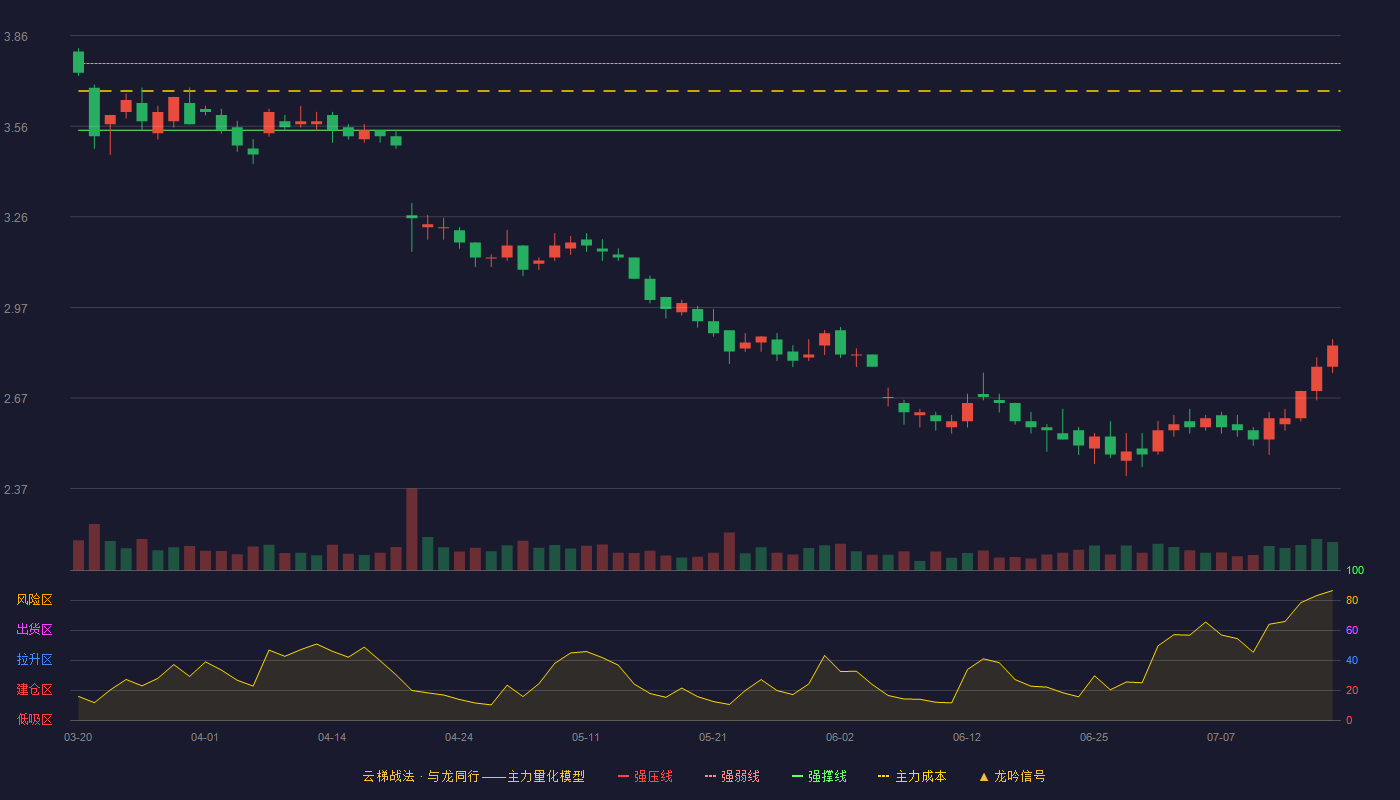Screen dimensions: 1400x800
Task: Hide the 强撑线 series via legend
Action: pyautogui.click(x=819, y=776)
